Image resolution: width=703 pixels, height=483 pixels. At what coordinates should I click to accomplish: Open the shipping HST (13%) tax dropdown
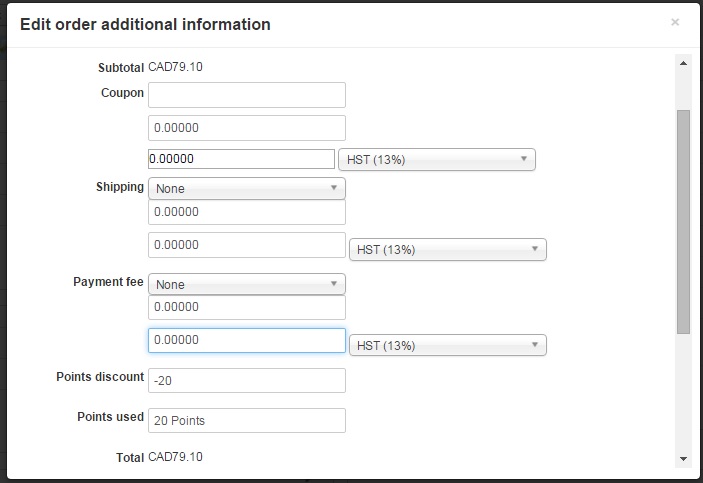pyautogui.click(x=448, y=249)
